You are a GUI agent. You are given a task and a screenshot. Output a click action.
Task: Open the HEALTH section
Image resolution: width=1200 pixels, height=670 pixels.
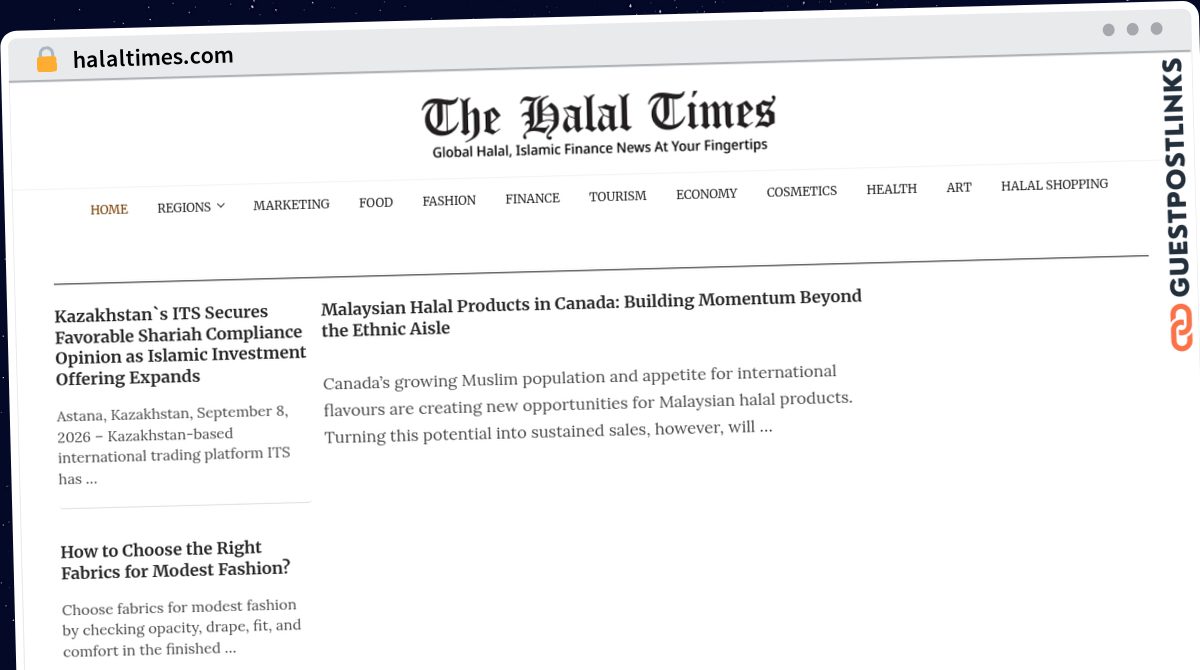coord(891,189)
